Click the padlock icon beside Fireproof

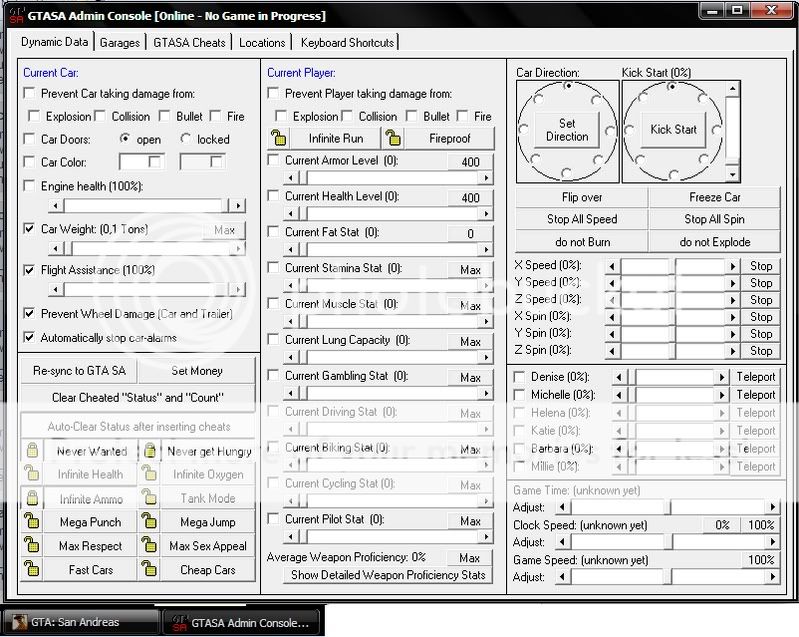tap(395, 139)
